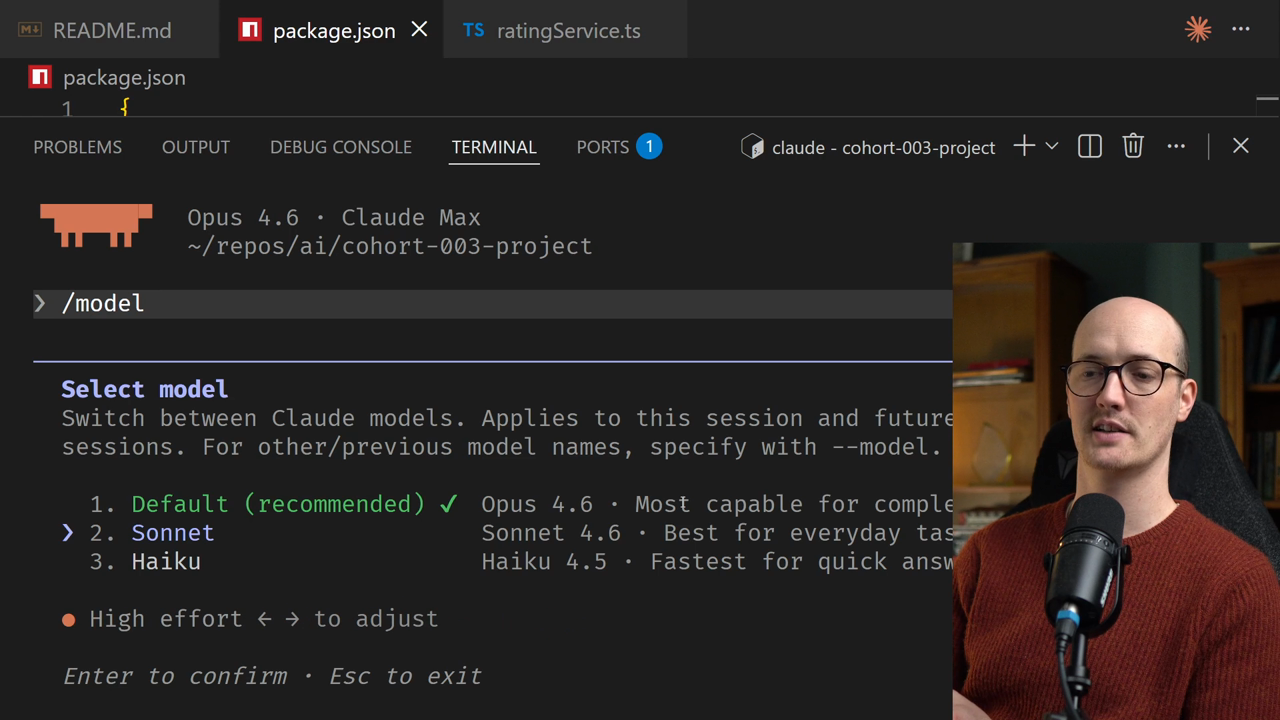Open terminal panel More Actions ellipsis
Image resolution: width=1280 pixels, height=720 pixels.
coord(1176,146)
